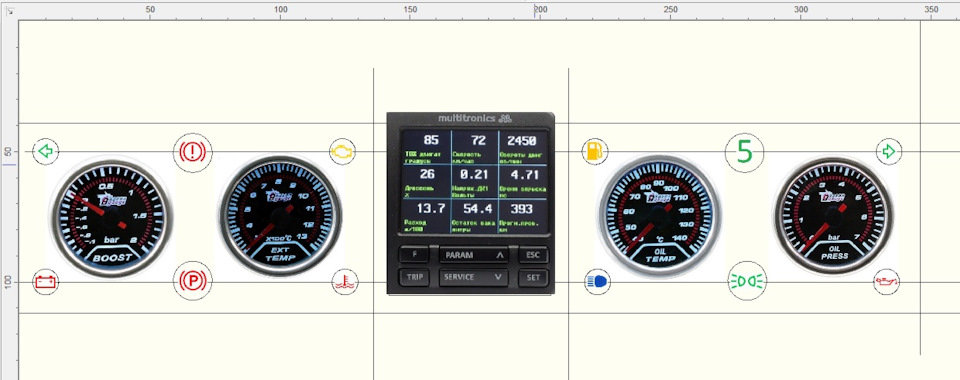Image resolution: width=960 pixels, height=380 pixels.
Task: Select the green gear number 5 indicator
Action: point(744,151)
